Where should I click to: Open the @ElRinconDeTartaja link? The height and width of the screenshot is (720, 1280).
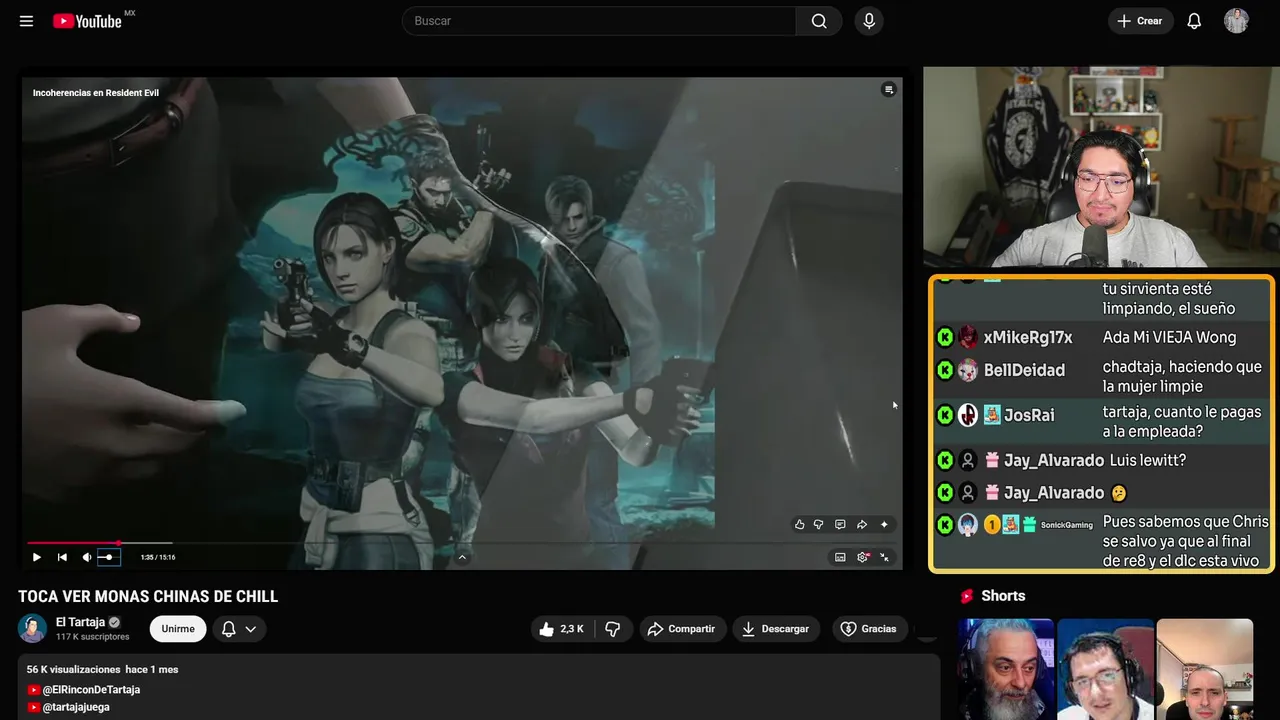point(91,690)
